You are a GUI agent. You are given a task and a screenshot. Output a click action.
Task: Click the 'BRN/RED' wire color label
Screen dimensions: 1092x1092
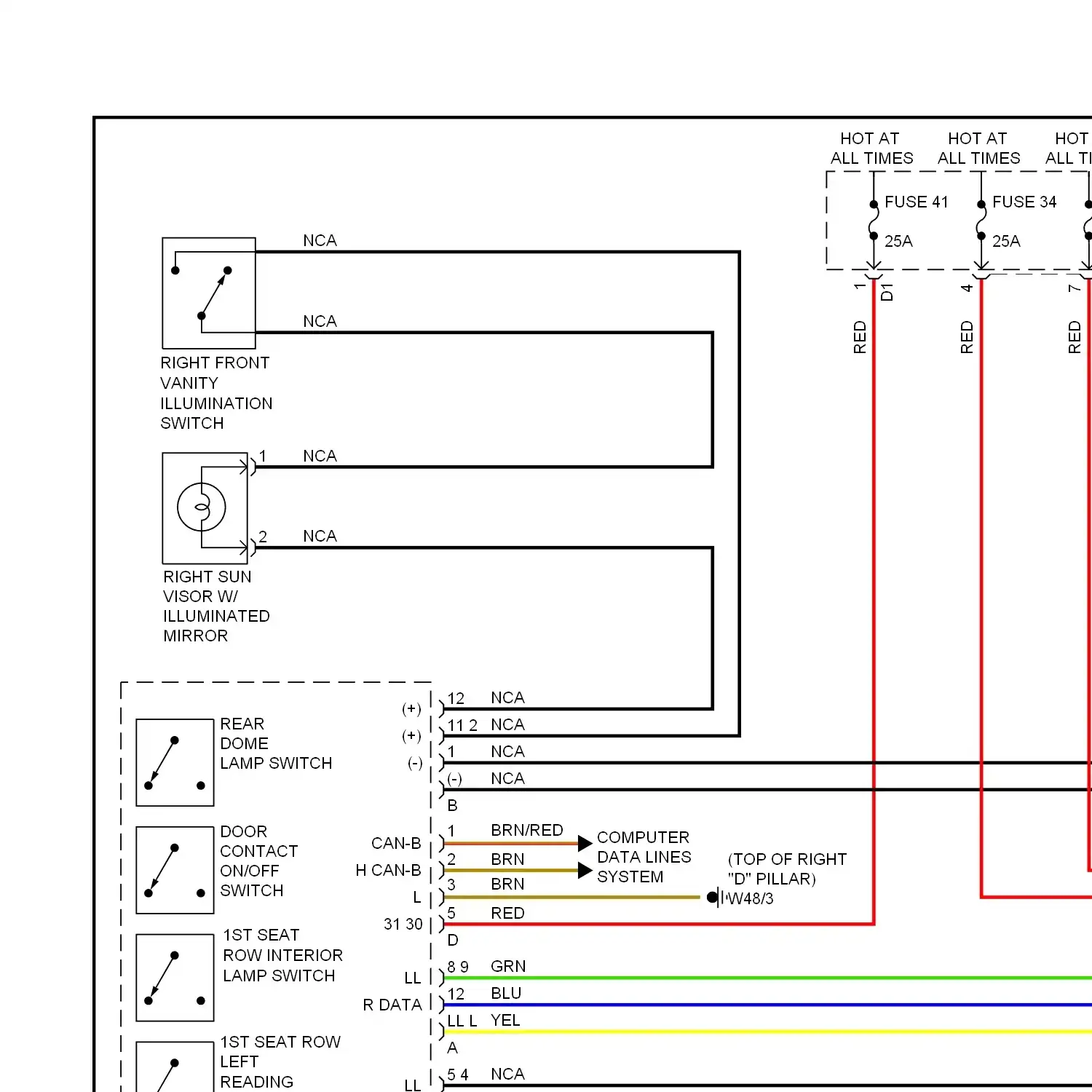pyautogui.click(x=527, y=831)
